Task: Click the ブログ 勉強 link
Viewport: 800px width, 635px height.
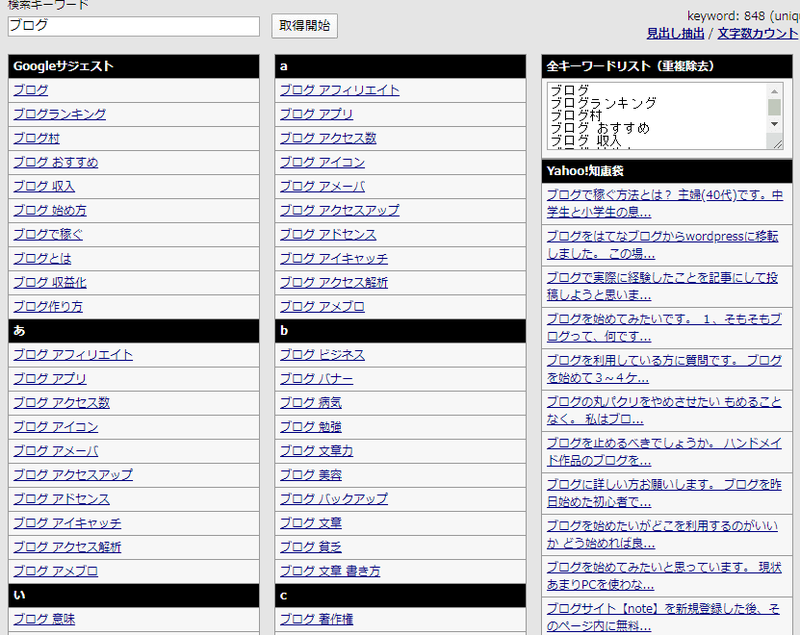Action: [x=311, y=426]
